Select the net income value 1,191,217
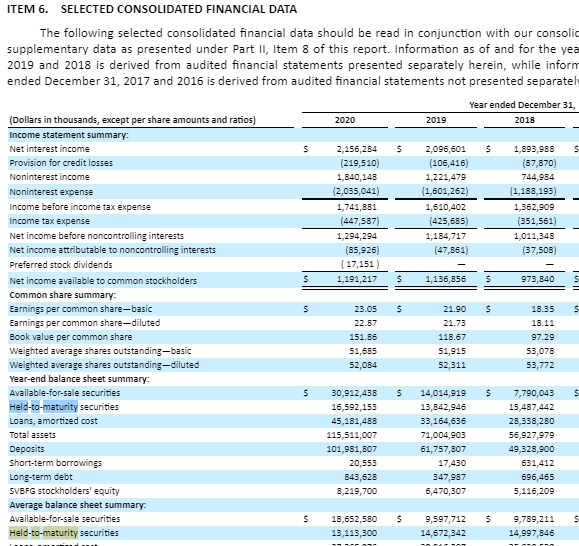 click(357, 279)
